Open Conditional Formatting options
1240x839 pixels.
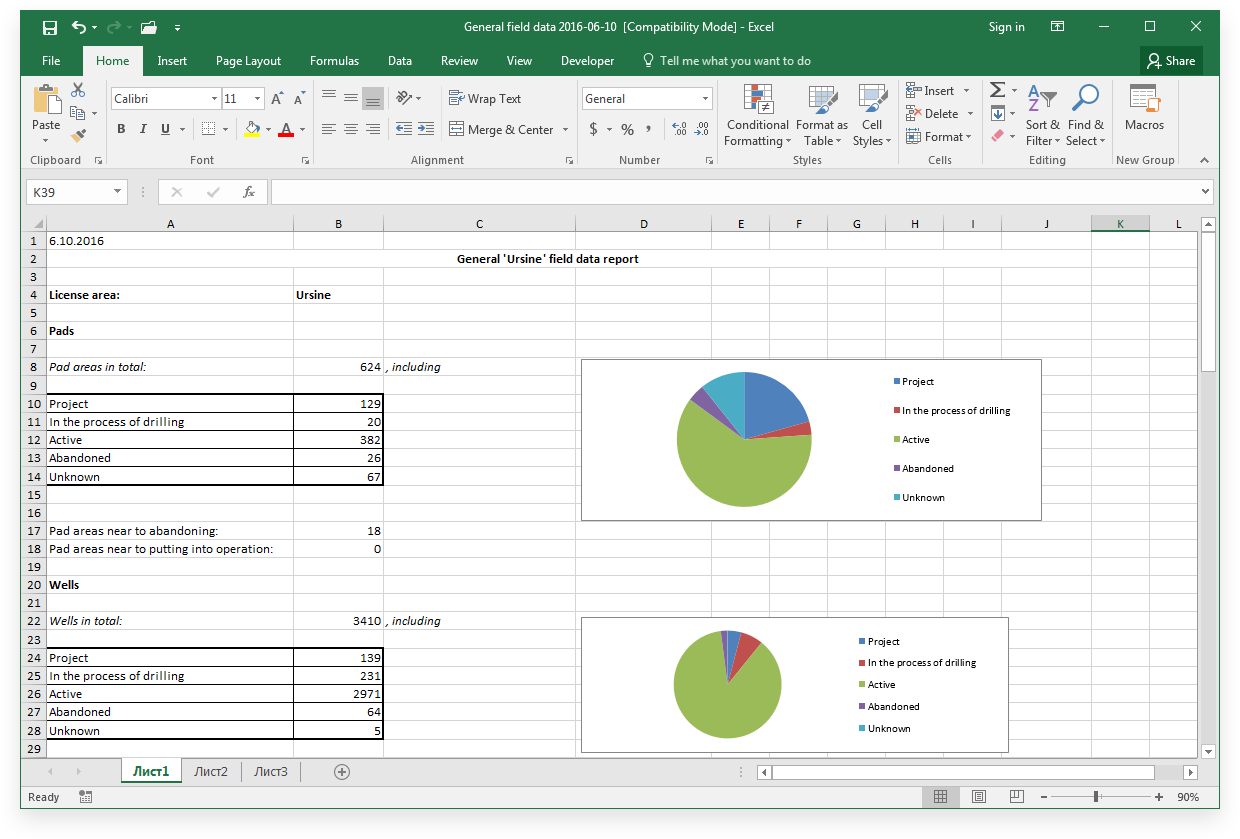pyautogui.click(x=757, y=116)
